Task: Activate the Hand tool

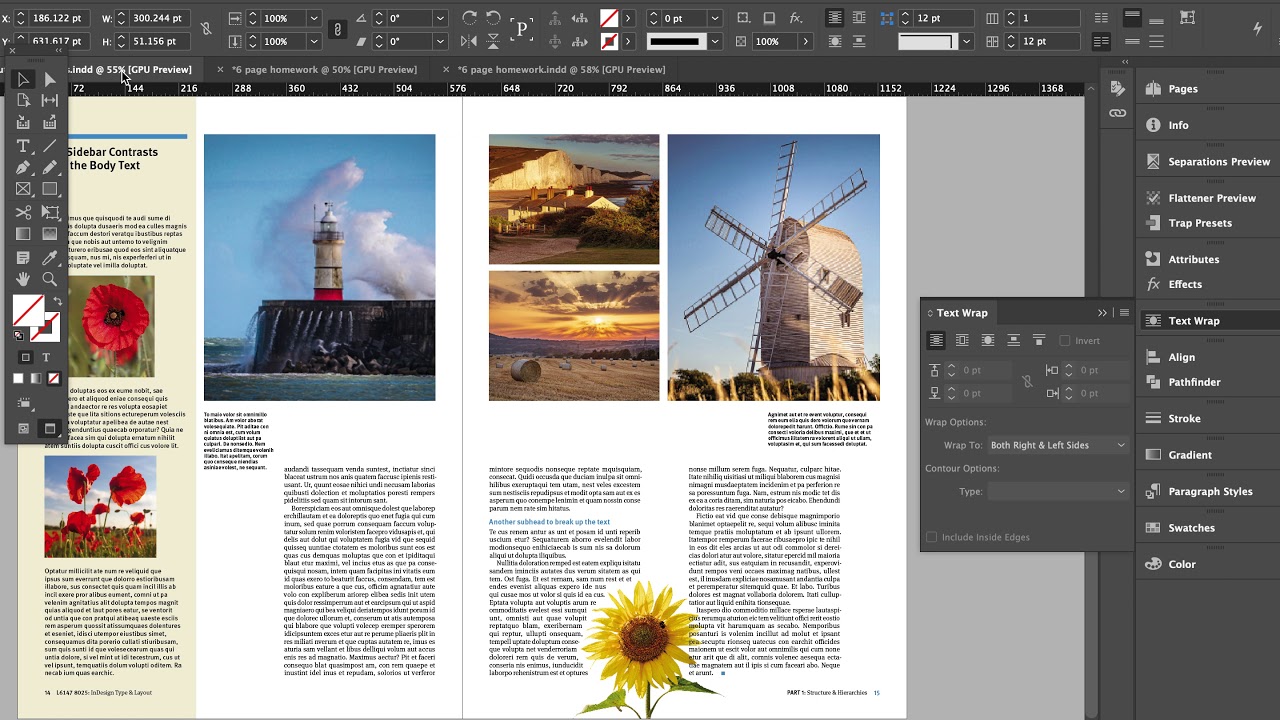Action: coord(23,280)
